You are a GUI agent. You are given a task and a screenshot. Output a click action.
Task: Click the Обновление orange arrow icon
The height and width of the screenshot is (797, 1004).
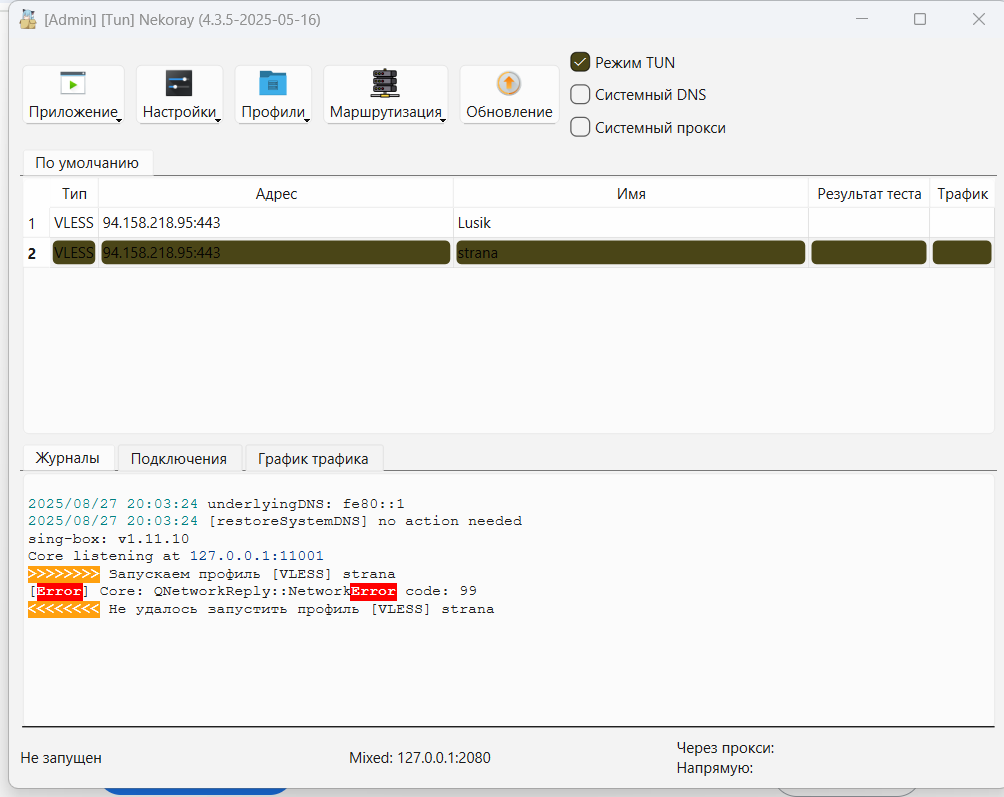(x=508, y=83)
